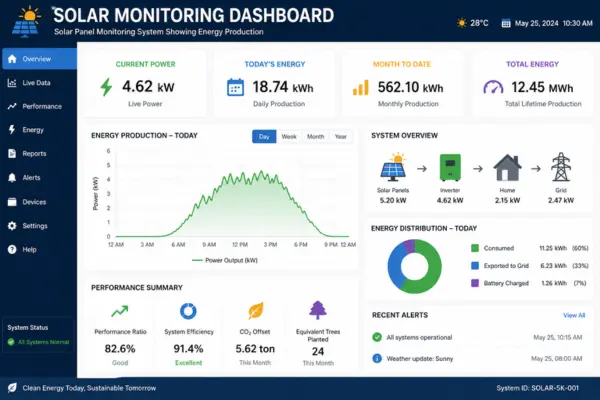Click the 5.62 ton CO₂ offset value
This screenshot has height=400, width=600.
(x=255, y=349)
